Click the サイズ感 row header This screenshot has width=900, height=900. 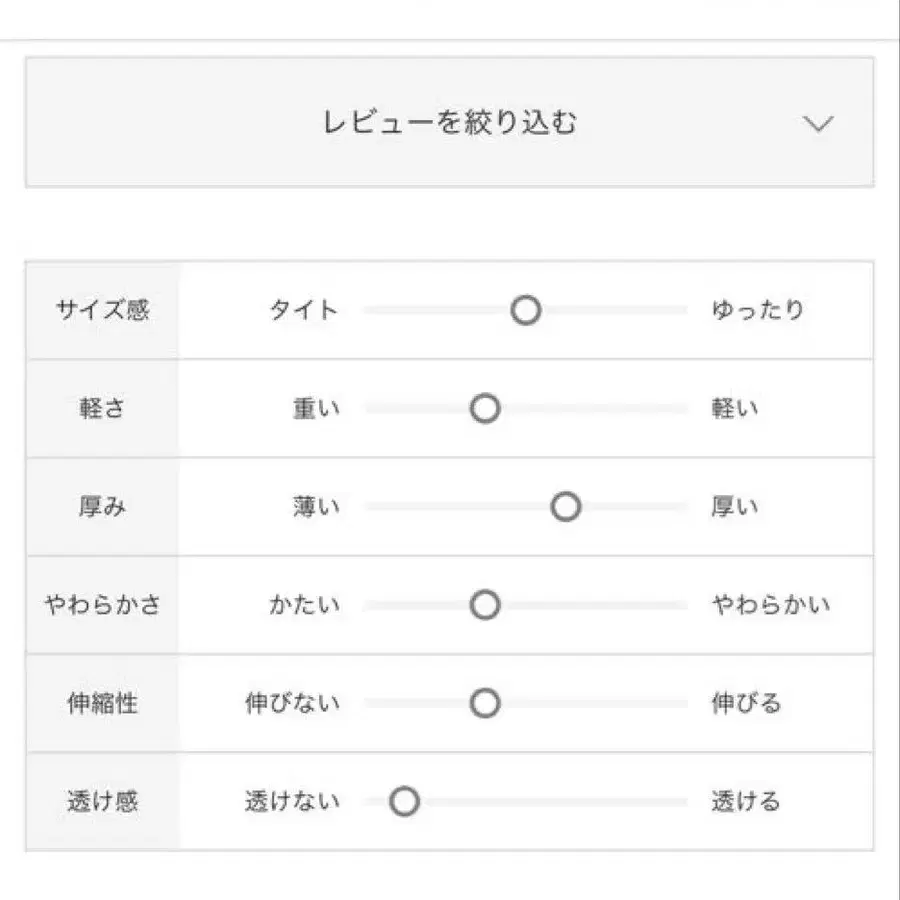(103, 310)
